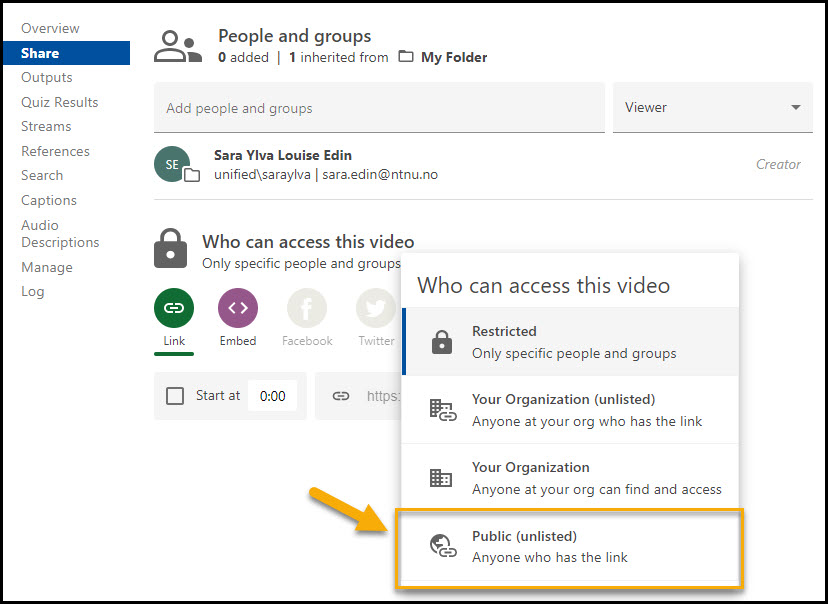Click the globe-with-link Public unlisted icon

[x=443, y=546]
